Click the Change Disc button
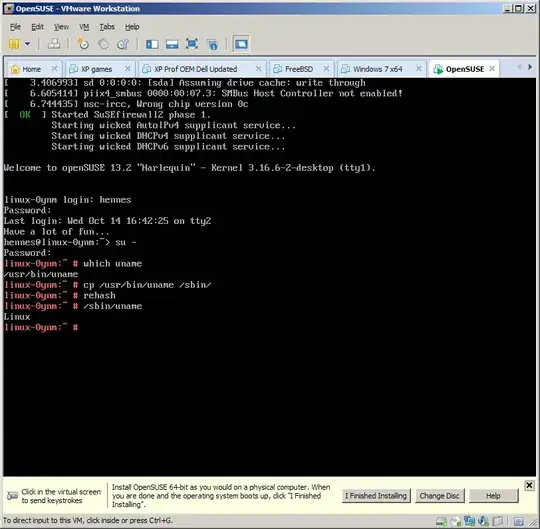 pos(439,496)
